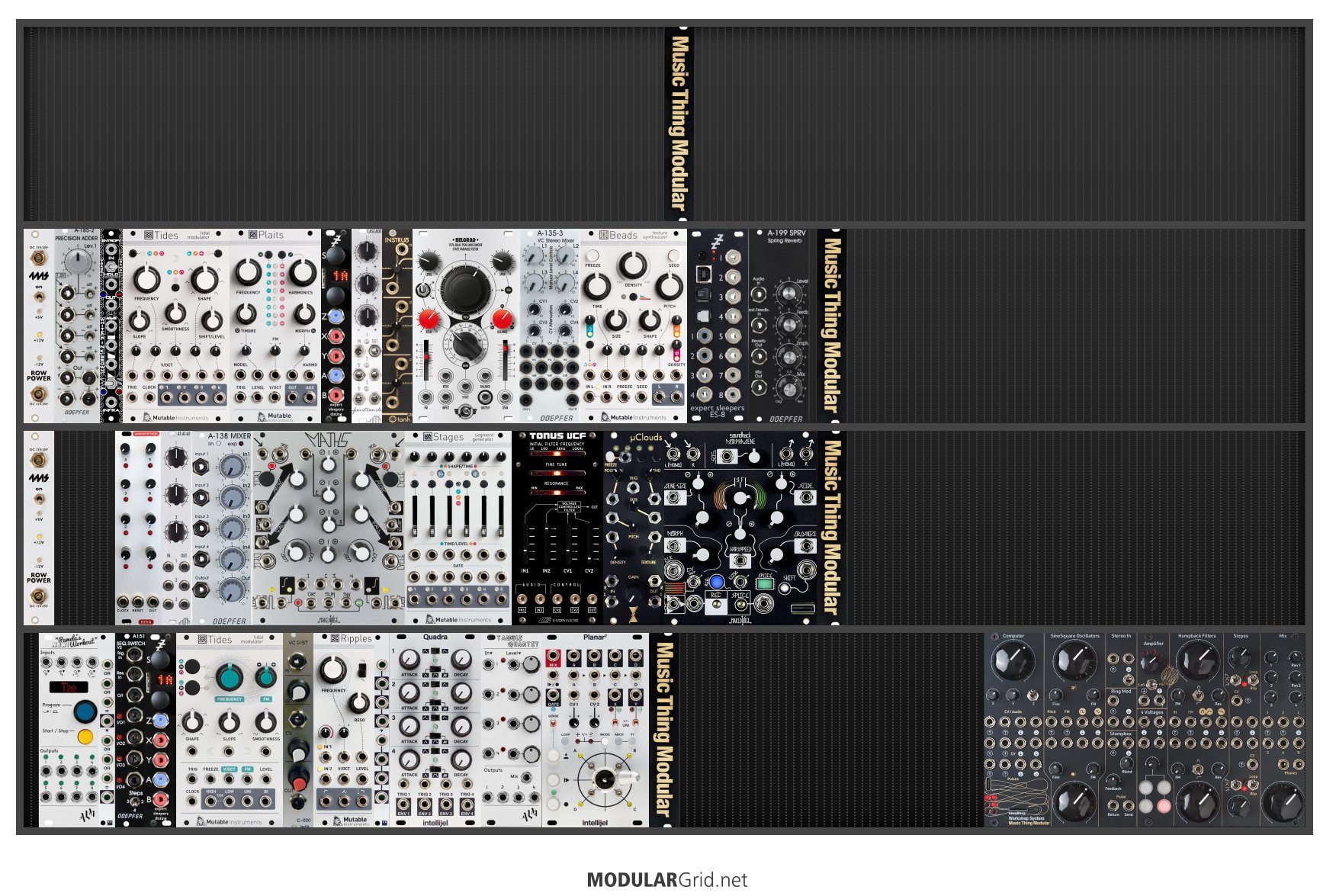
Task: Select the Tides module with teal knobs
Action: 230,731
